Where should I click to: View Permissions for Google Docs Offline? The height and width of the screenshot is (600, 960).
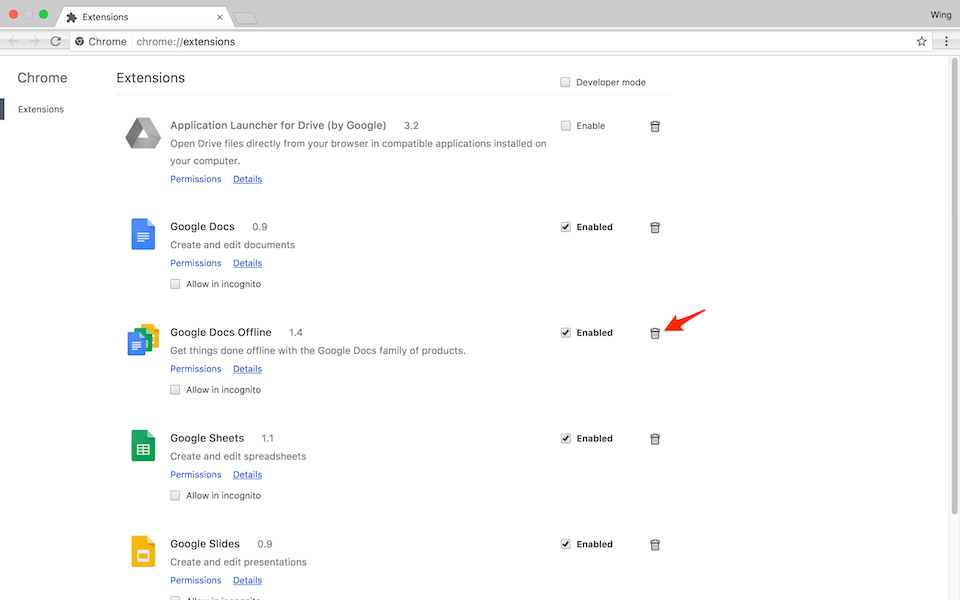195,369
